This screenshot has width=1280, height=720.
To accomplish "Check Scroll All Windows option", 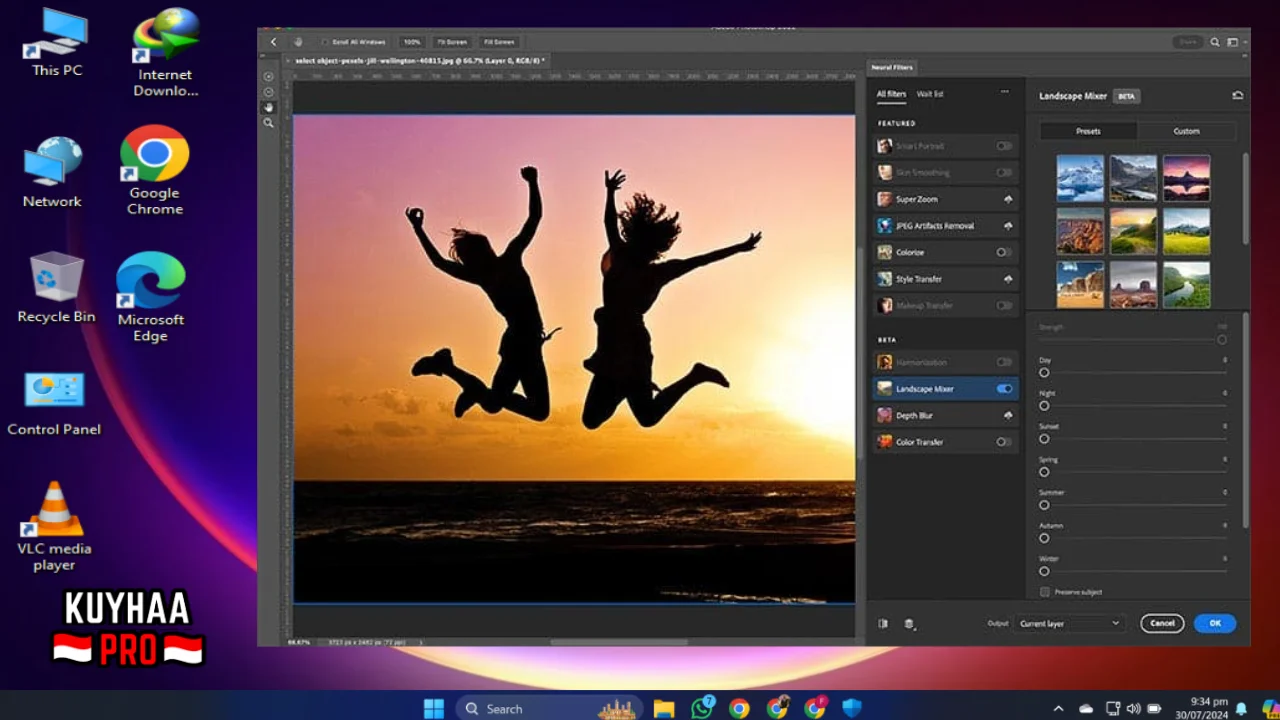I will [x=325, y=42].
